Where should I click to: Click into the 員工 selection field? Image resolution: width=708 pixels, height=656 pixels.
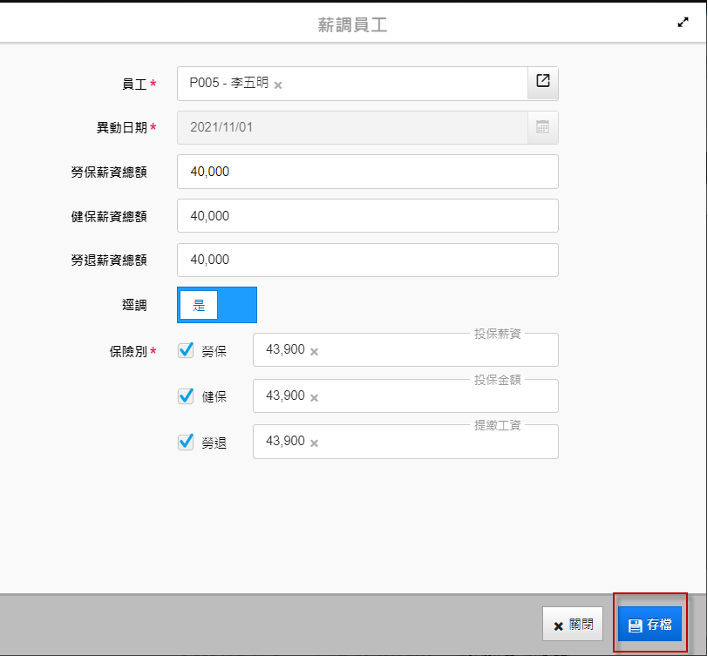[400, 84]
